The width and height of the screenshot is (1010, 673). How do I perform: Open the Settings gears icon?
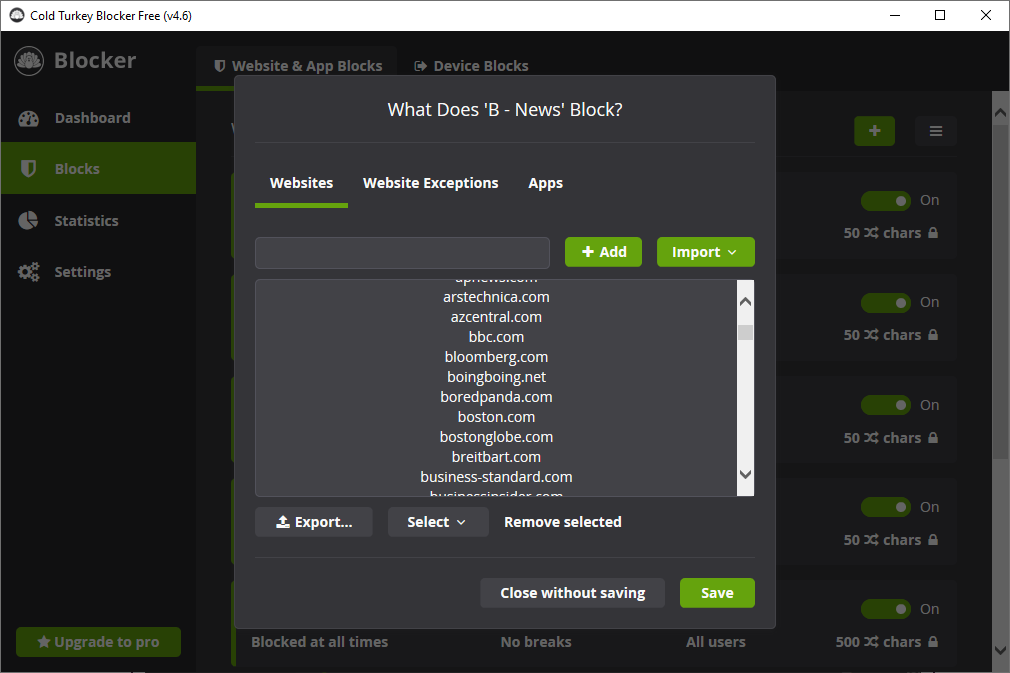click(x=28, y=272)
